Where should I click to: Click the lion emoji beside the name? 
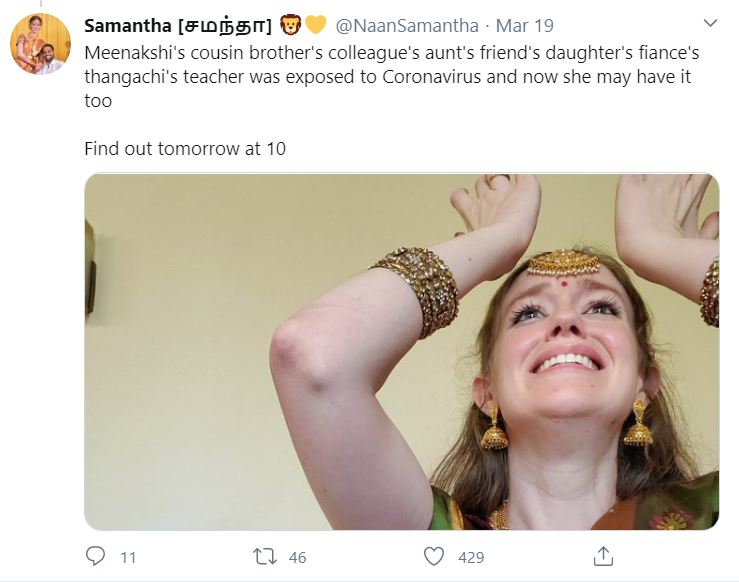click(x=291, y=24)
